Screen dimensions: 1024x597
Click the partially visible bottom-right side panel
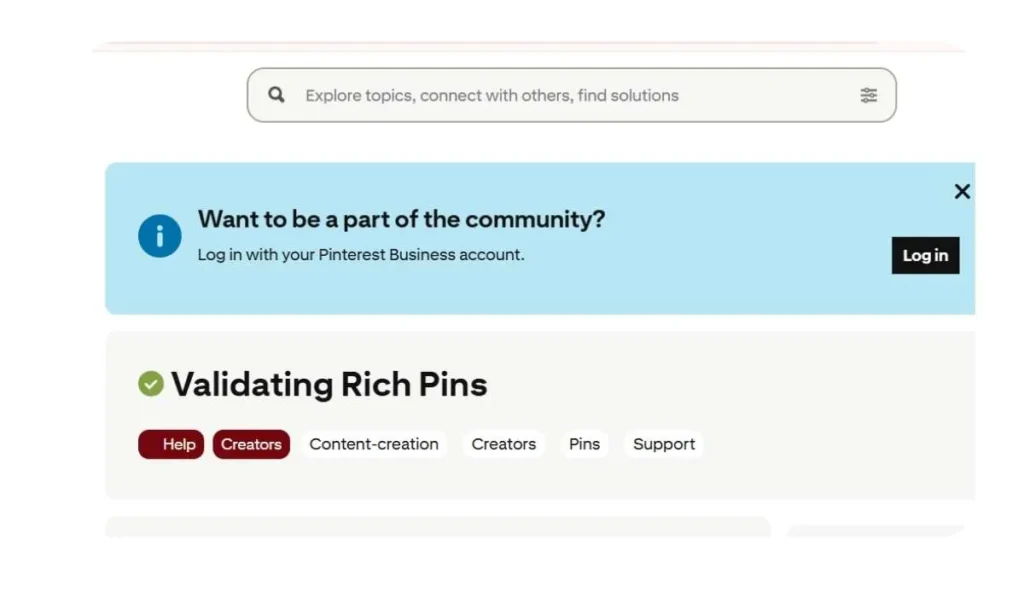coord(877,531)
